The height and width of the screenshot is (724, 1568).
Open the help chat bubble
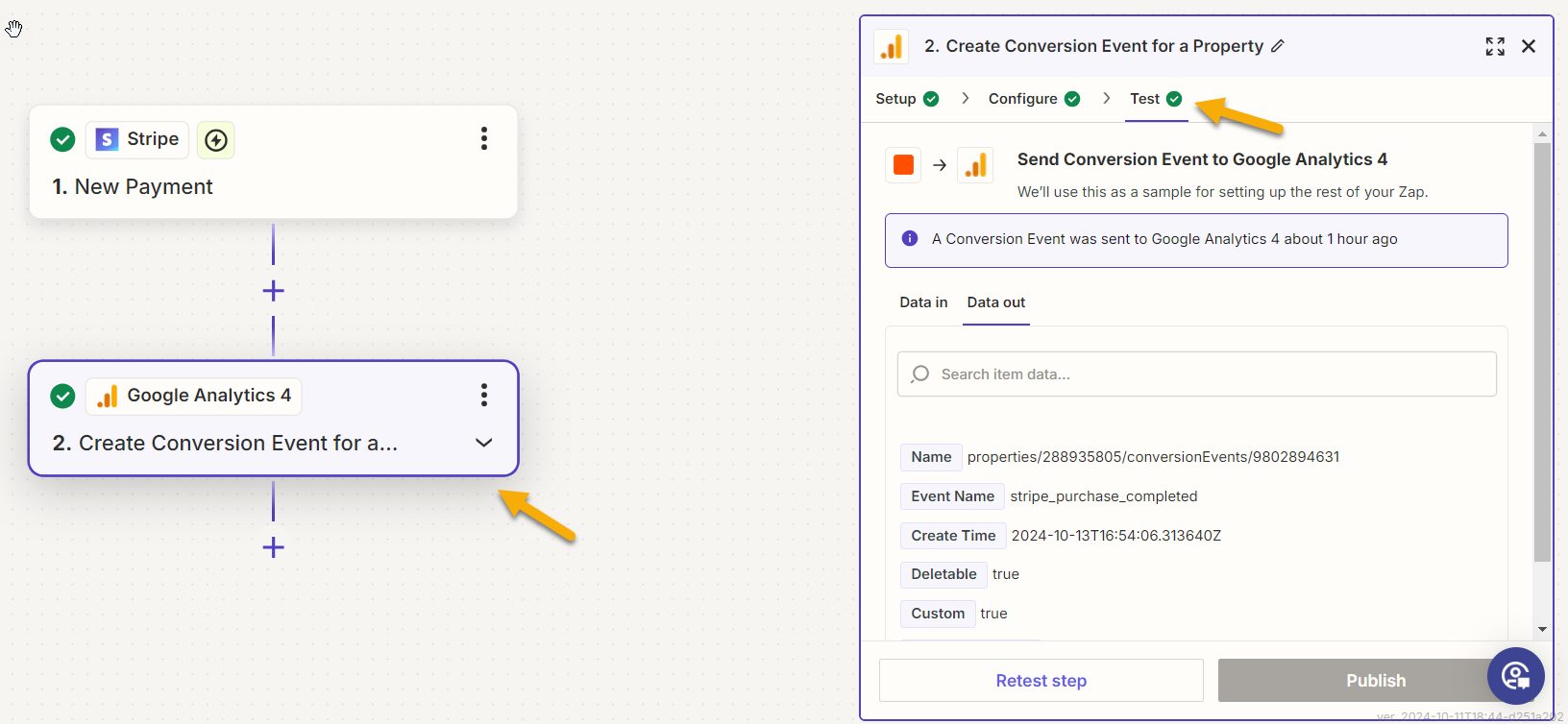click(1516, 676)
